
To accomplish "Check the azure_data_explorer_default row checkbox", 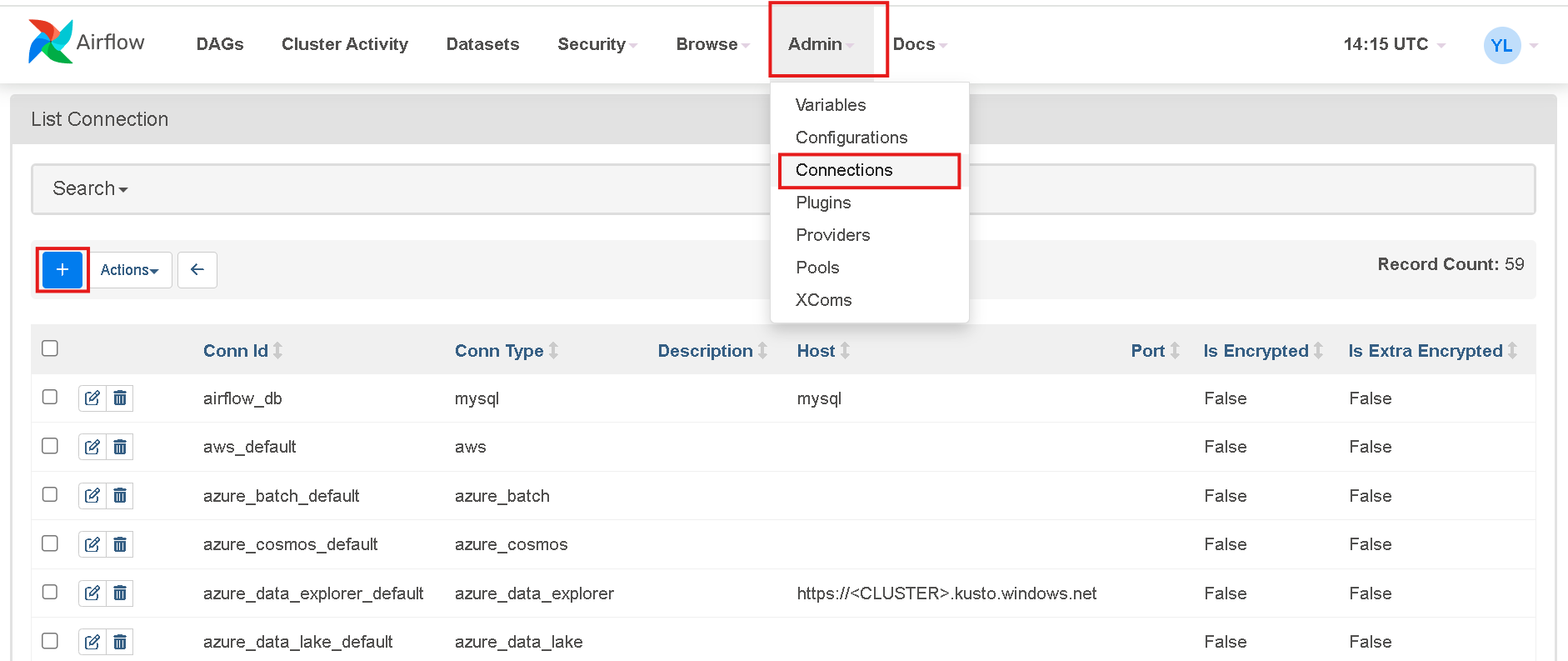I will coord(50,592).
